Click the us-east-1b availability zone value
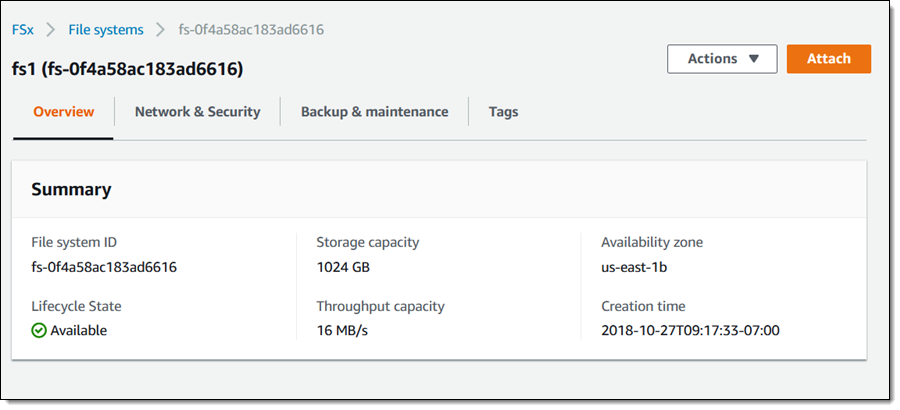900x410 pixels. pos(636,266)
